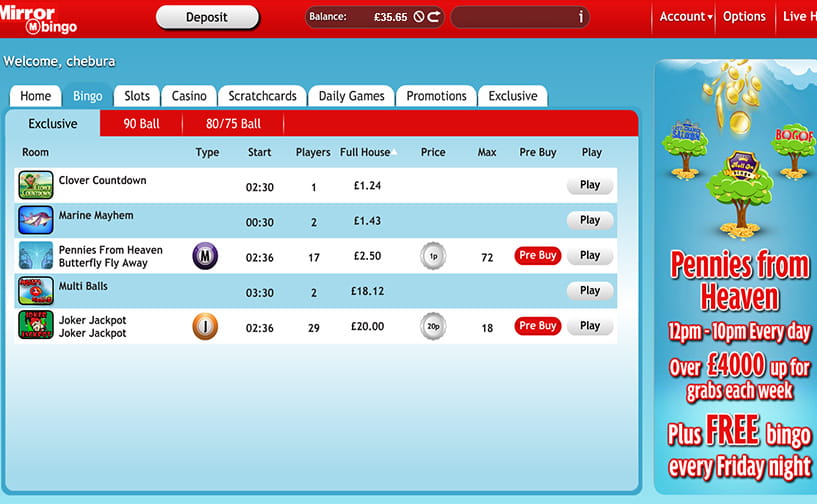Viewport: 817px width, 504px height.
Task: Select the Exclusive bingo sub-tab
Action: pyautogui.click(x=53, y=124)
